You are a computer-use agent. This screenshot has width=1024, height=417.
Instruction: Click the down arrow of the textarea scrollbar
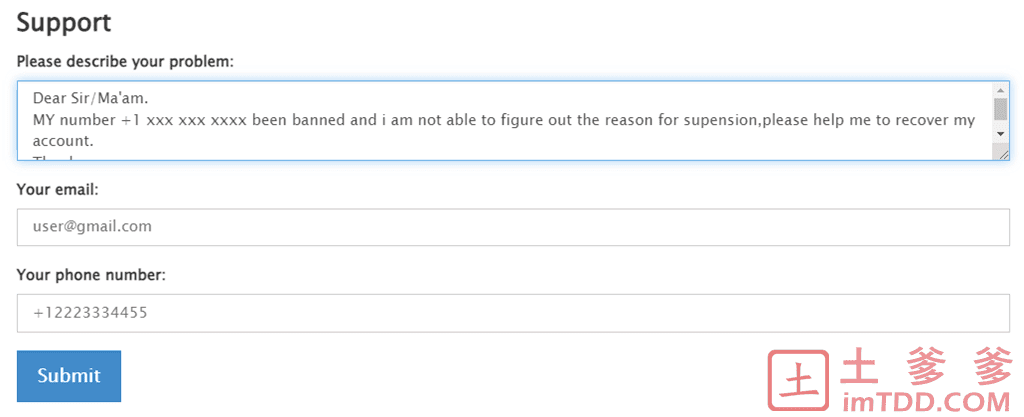coord(1000,134)
